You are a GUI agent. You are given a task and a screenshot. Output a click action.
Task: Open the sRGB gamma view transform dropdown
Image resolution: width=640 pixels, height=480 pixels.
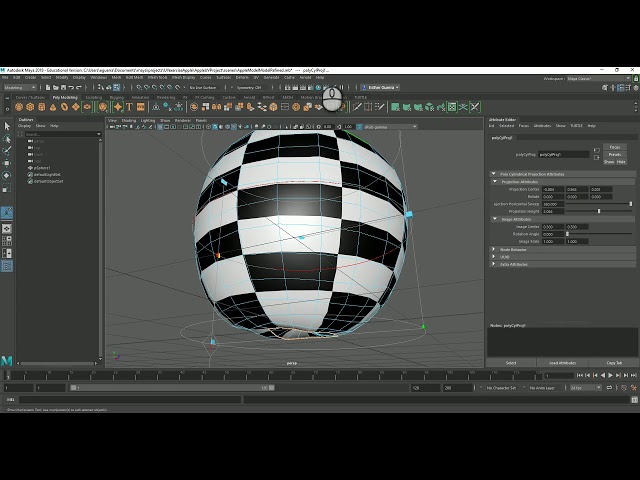pos(390,127)
